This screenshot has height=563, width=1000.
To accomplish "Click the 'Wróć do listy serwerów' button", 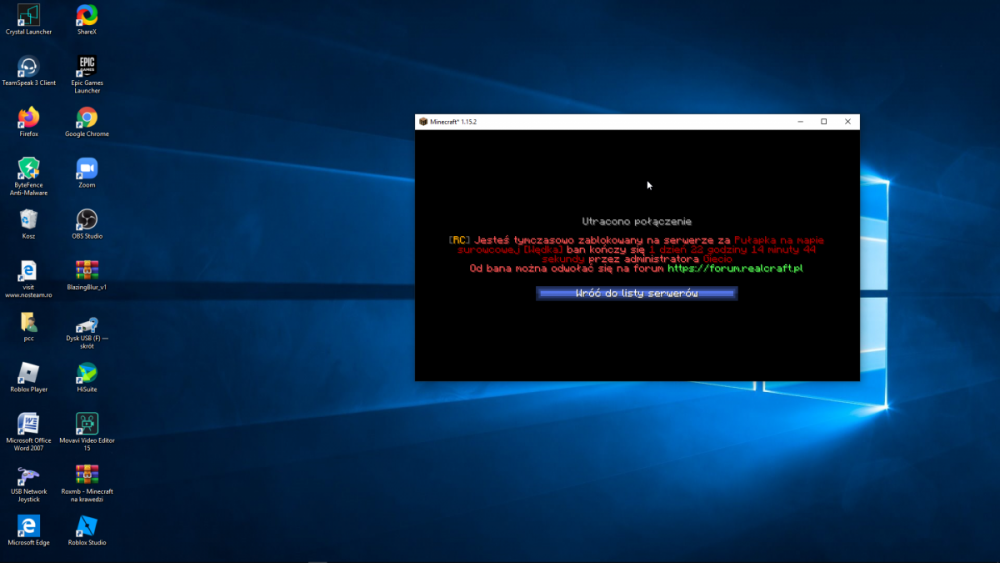I will tap(637, 293).
